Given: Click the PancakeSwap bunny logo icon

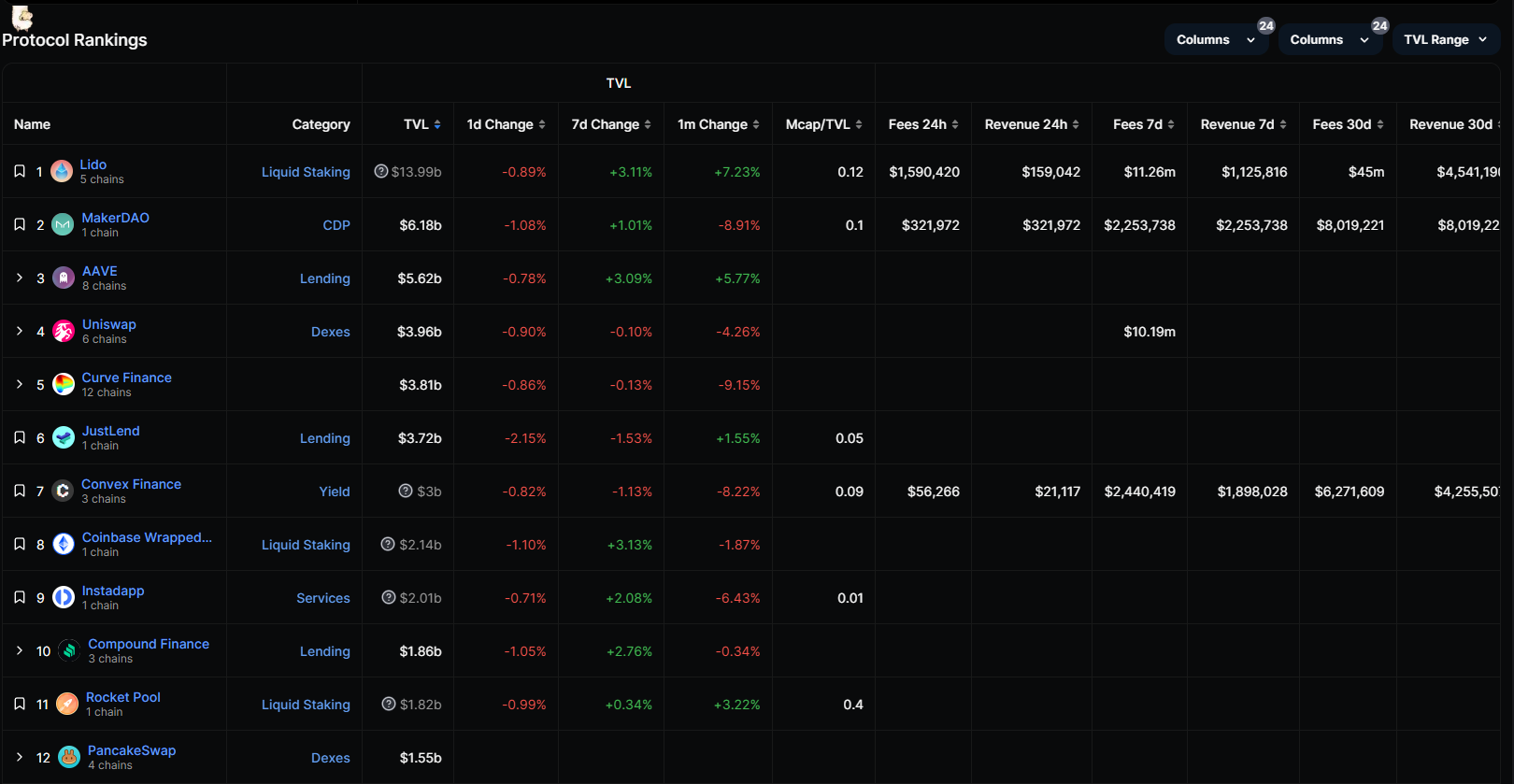Looking at the screenshot, I should (x=69, y=757).
